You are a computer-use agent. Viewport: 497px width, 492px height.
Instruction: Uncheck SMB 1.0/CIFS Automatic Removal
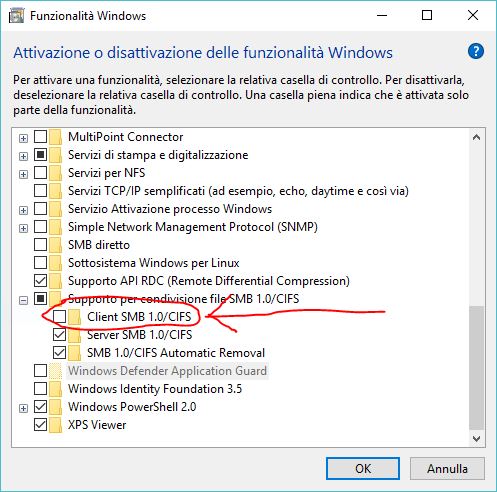tap(60, 353)
